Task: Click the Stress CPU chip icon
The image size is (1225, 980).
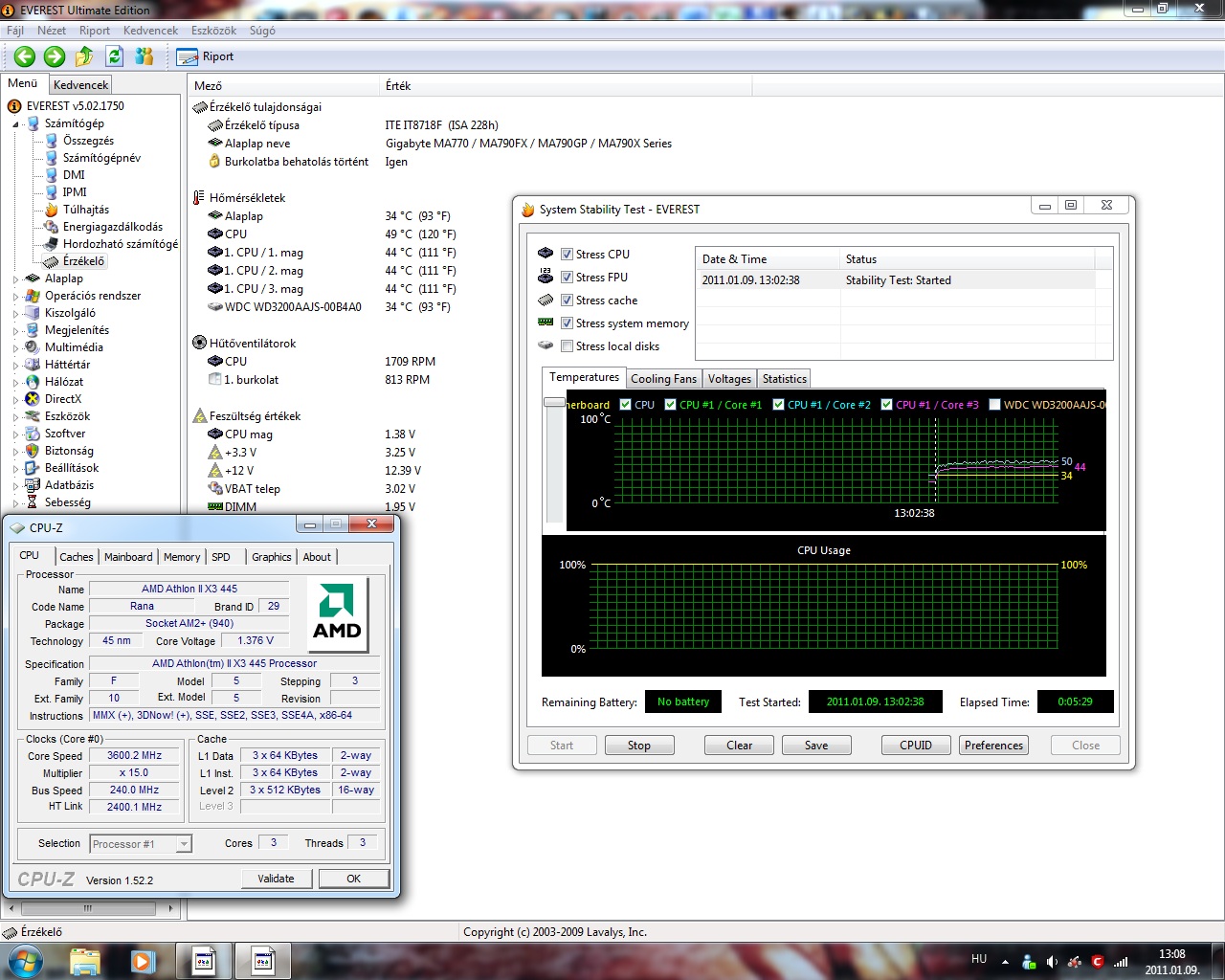Action: (x=546, y=254)
